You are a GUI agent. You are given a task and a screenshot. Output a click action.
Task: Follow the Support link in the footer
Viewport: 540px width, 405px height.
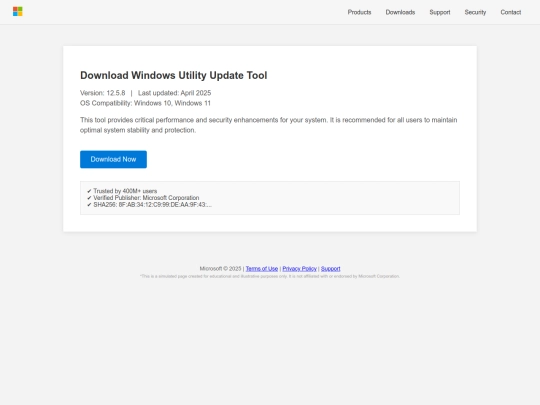[331, 269]
